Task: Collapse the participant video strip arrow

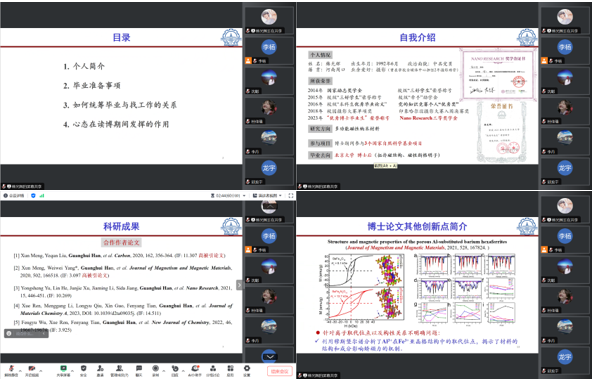Action: tap(270, 357)
